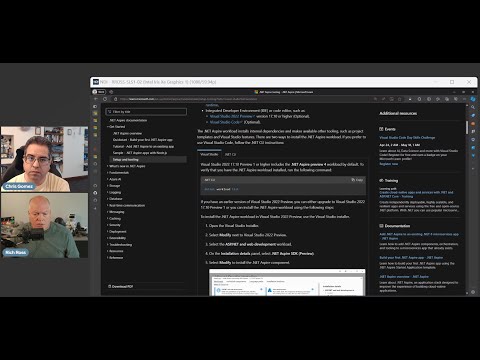Click the Filter by title input field
Viewport: 480px width, 360px height.
(x=146, y=112)
